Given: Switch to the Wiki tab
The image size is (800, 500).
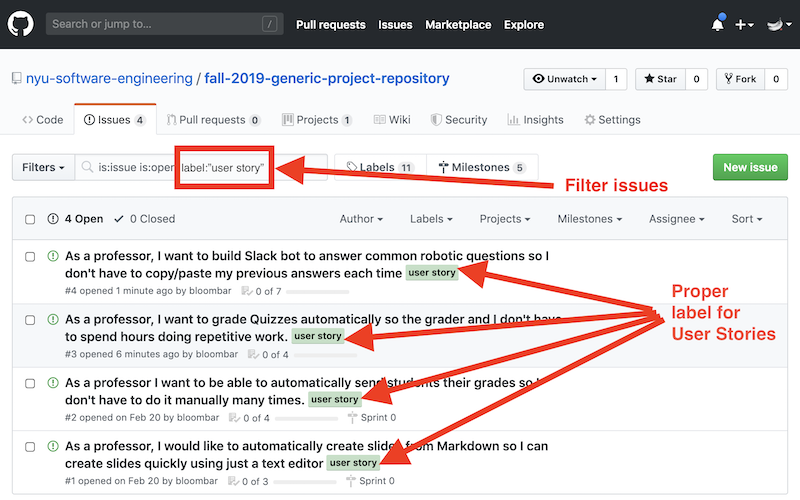Looking at the screenshot, I should tap(392, 120).
